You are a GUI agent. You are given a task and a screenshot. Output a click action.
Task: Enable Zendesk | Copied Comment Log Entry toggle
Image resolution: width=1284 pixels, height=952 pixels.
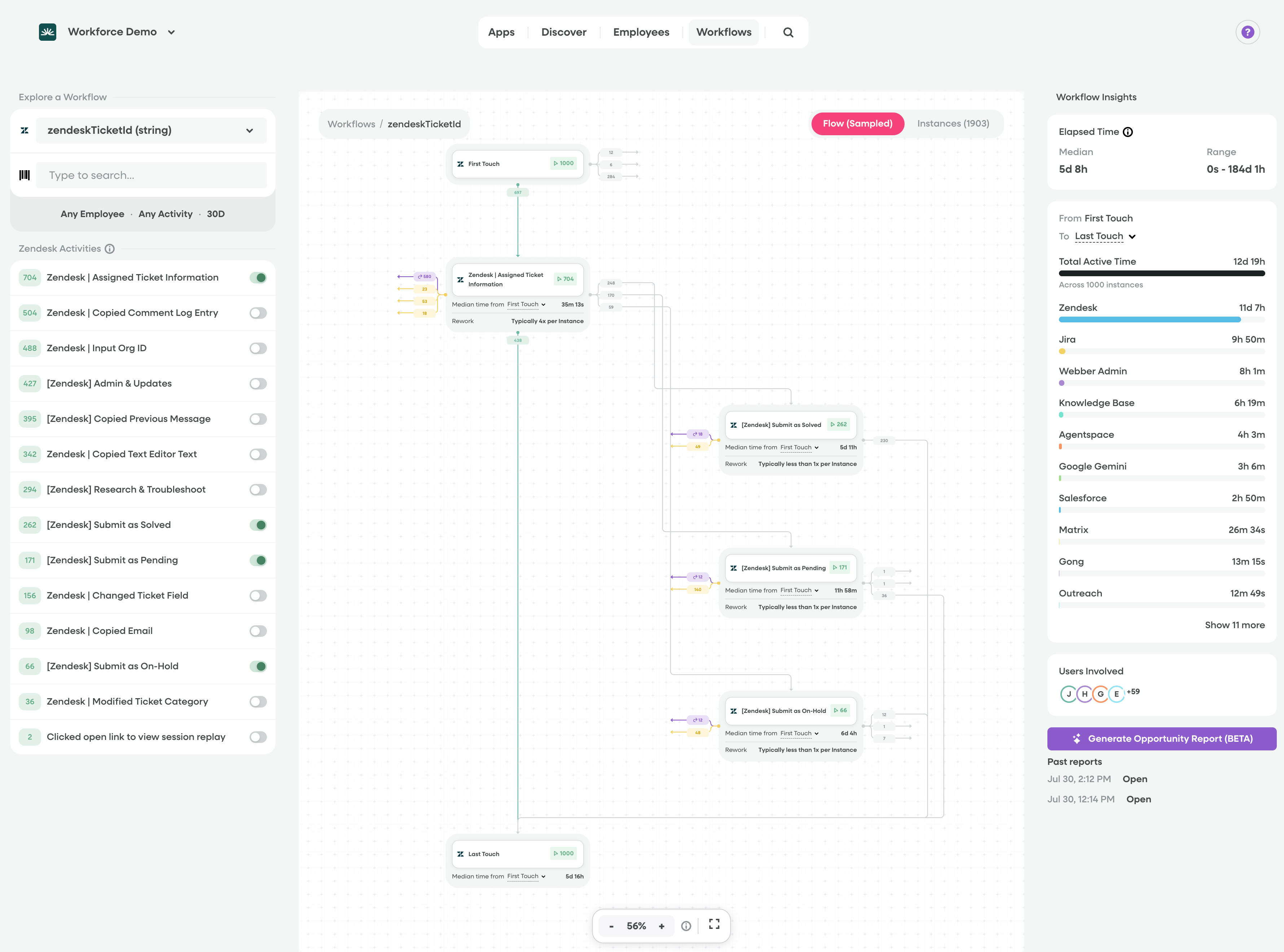[x=258, y=313]
